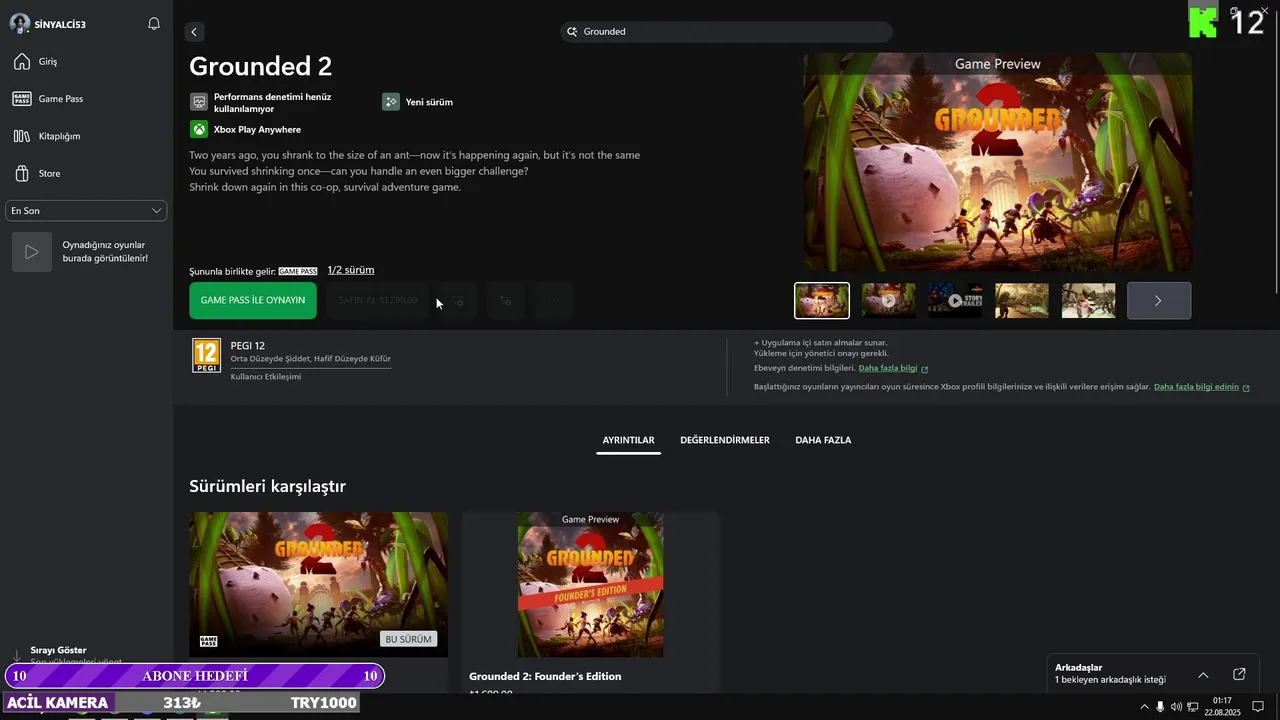Open the more options ellipsis button
This screenshot has width=1280, height=720.
(x=554, y=300)
